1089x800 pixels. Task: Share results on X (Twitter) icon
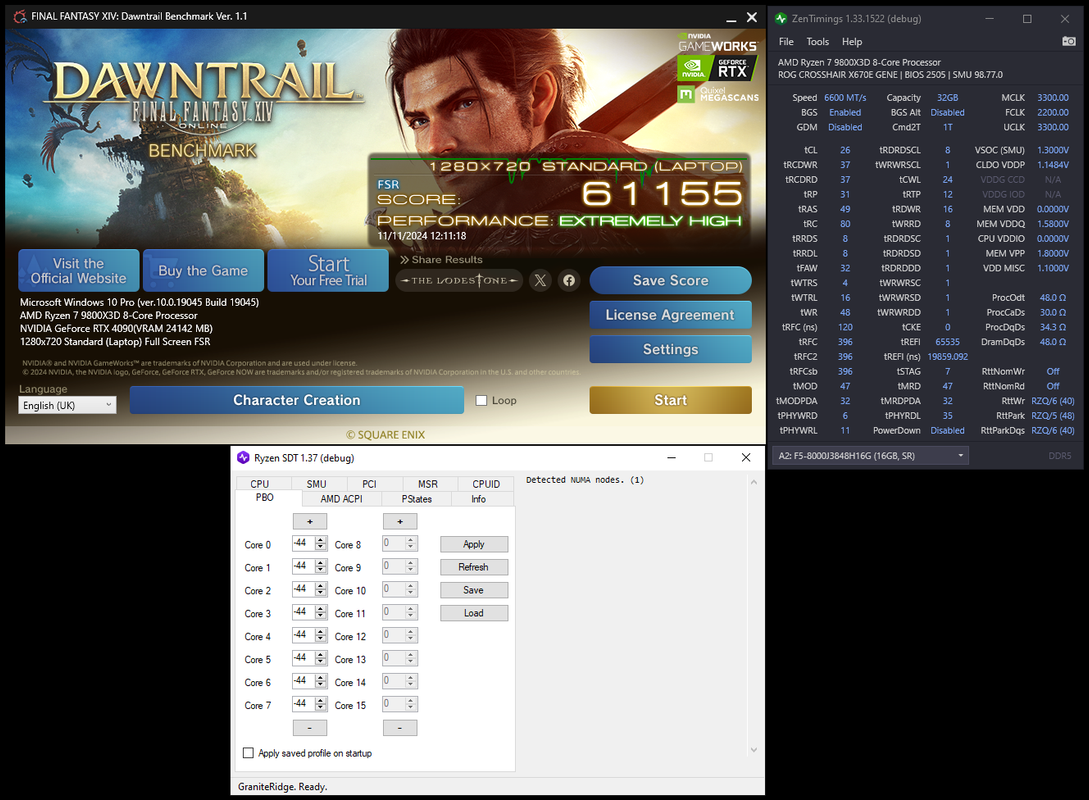540,281
